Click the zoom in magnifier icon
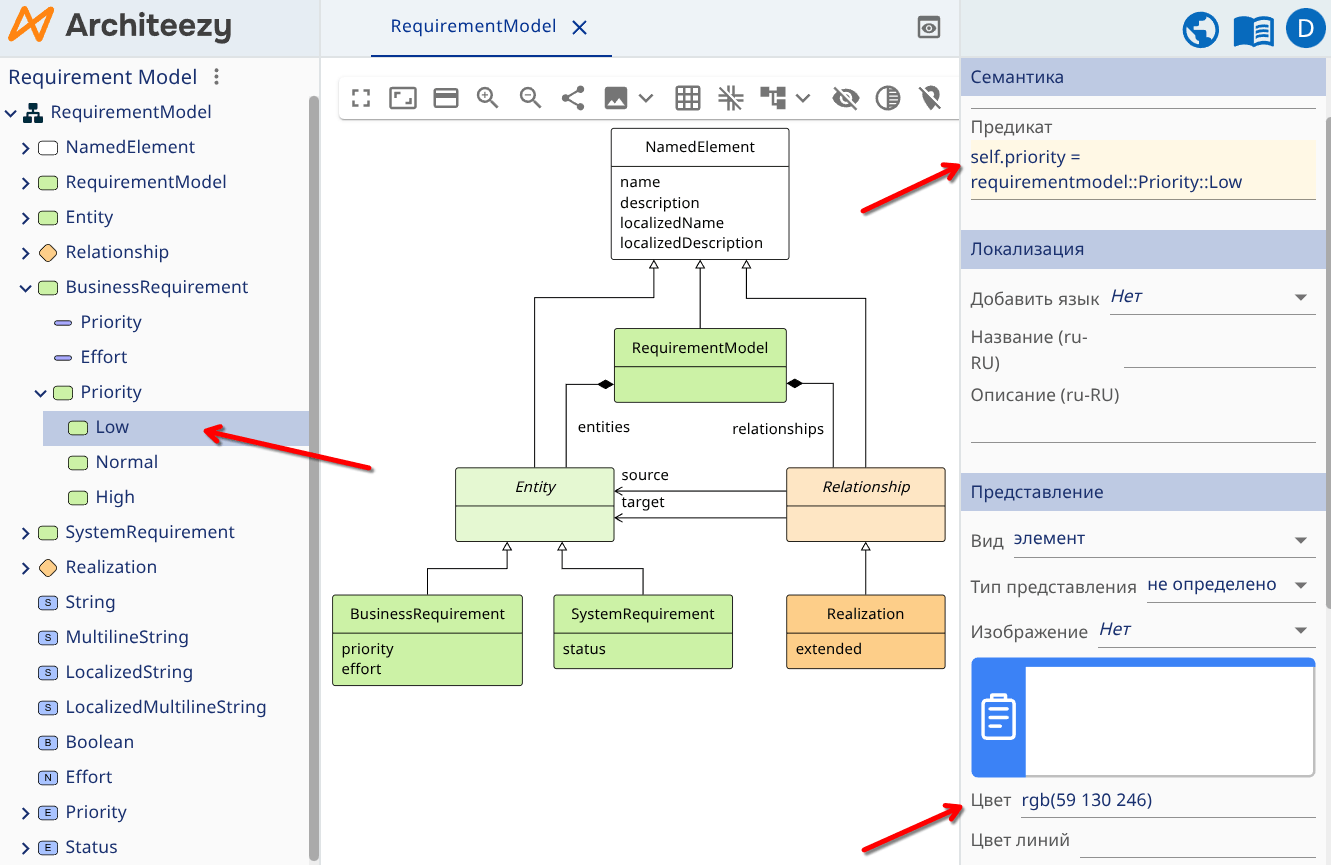Viewport: 1331px width, 865px height. point(487,98)
